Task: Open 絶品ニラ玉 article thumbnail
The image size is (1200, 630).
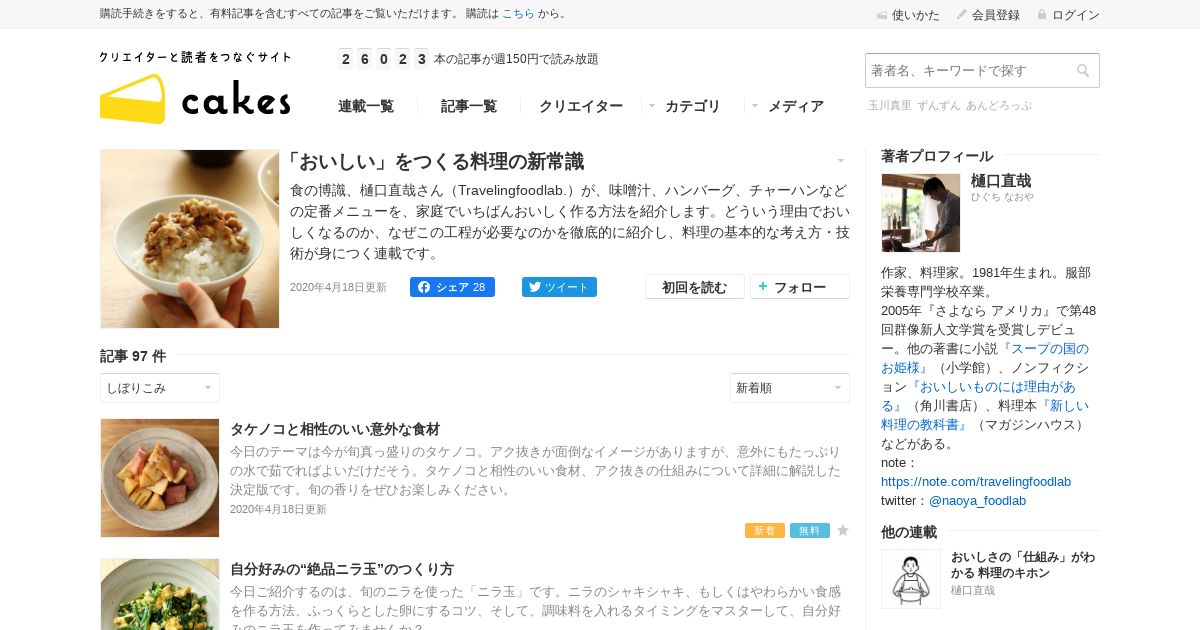Action: (x=160, y=594)
